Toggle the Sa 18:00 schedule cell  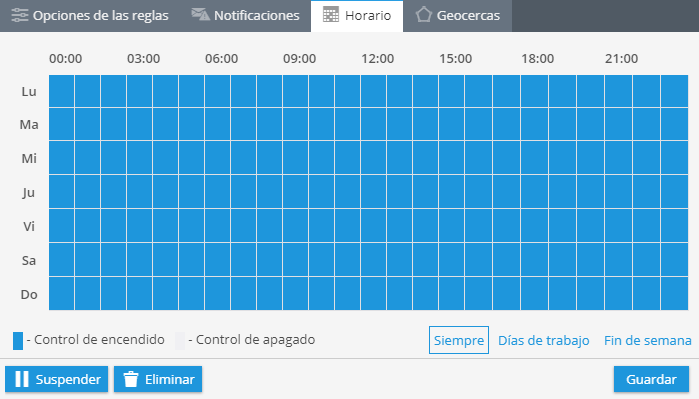tap(535, 259)
